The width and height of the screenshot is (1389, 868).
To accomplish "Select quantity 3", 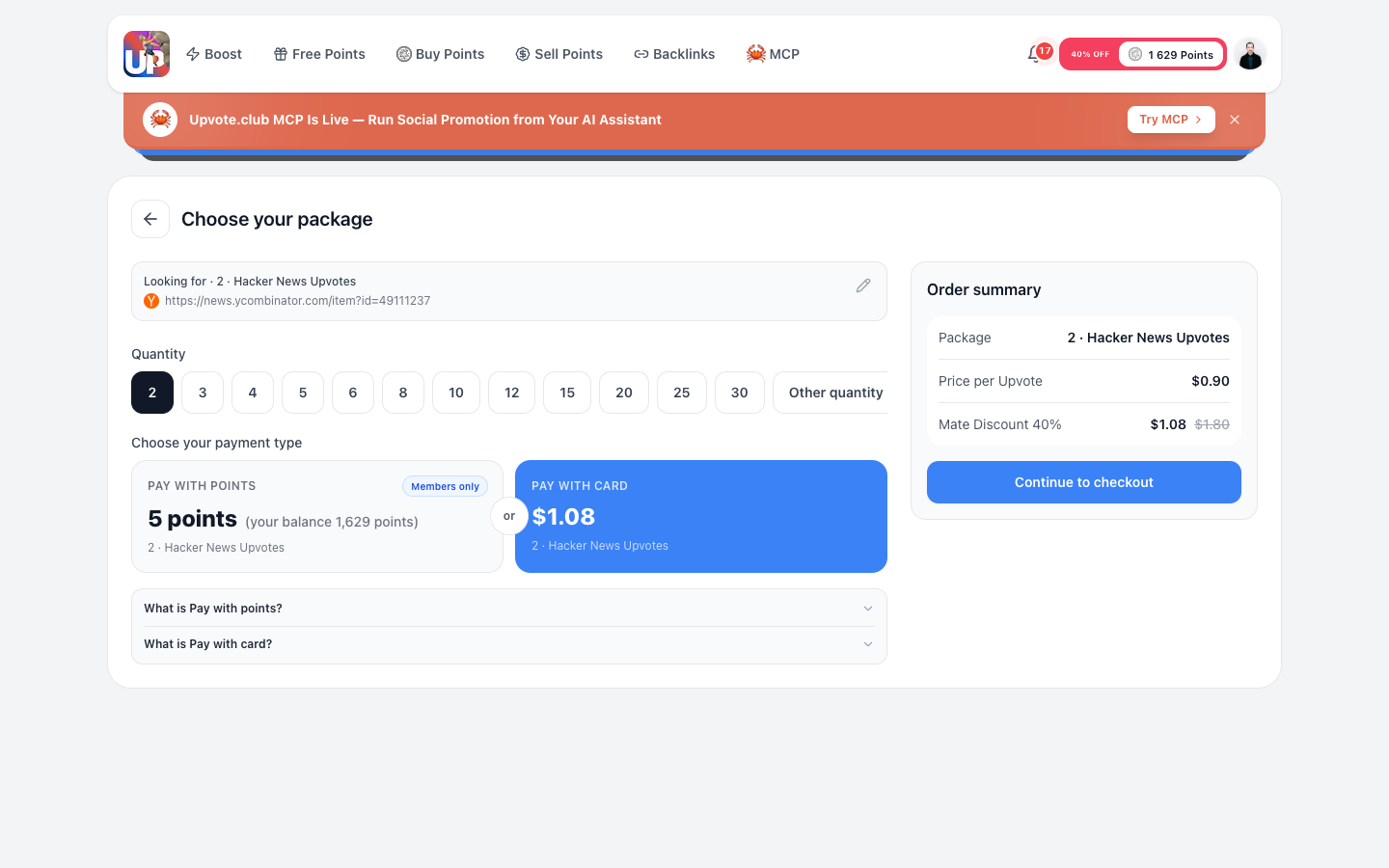I will click(203, 393).
